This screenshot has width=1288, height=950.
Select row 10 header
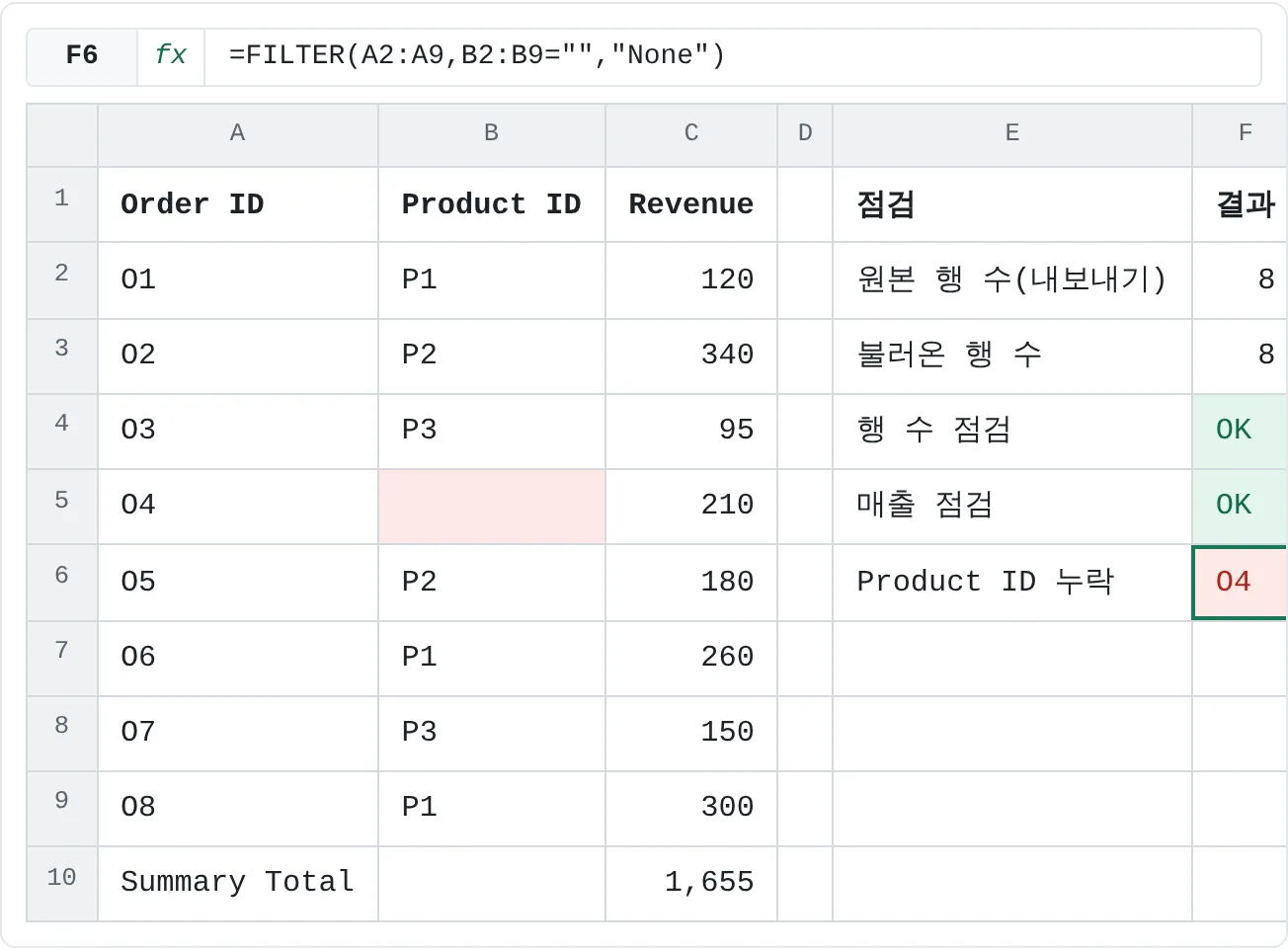(62, 884)
